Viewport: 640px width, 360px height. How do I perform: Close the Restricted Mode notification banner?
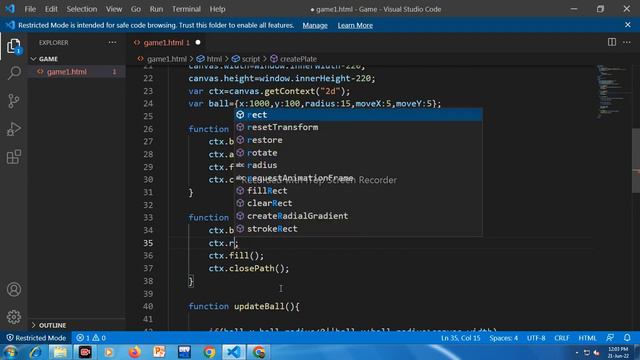tap(627, 25)
